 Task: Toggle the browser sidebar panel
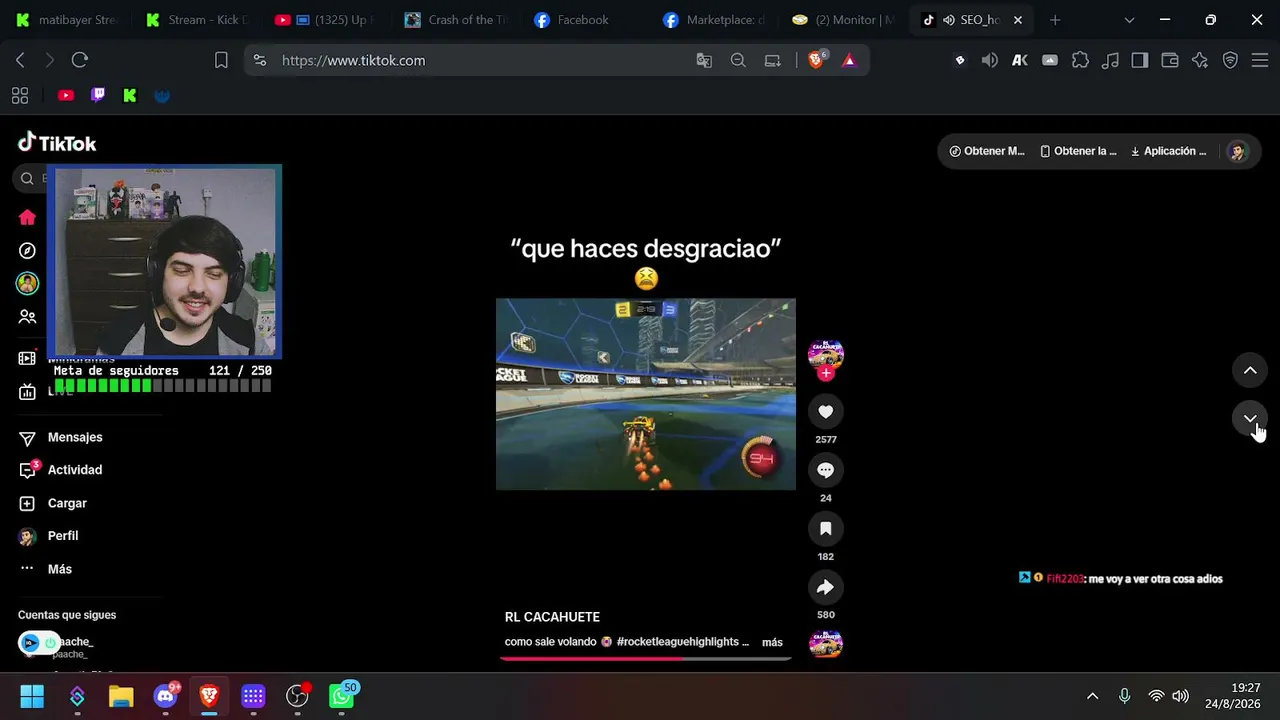pyautogui.click(x=1140, y=60)
